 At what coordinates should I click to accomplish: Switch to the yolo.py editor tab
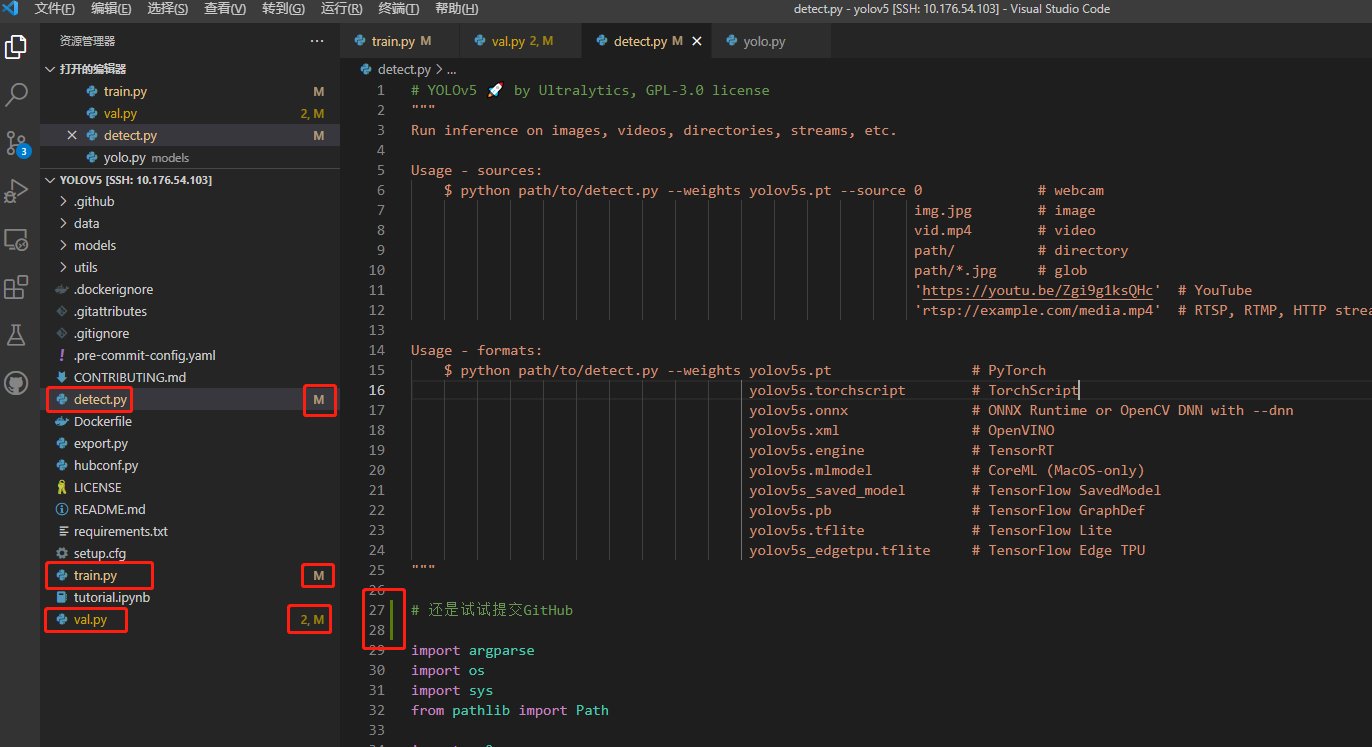point(771,41)
